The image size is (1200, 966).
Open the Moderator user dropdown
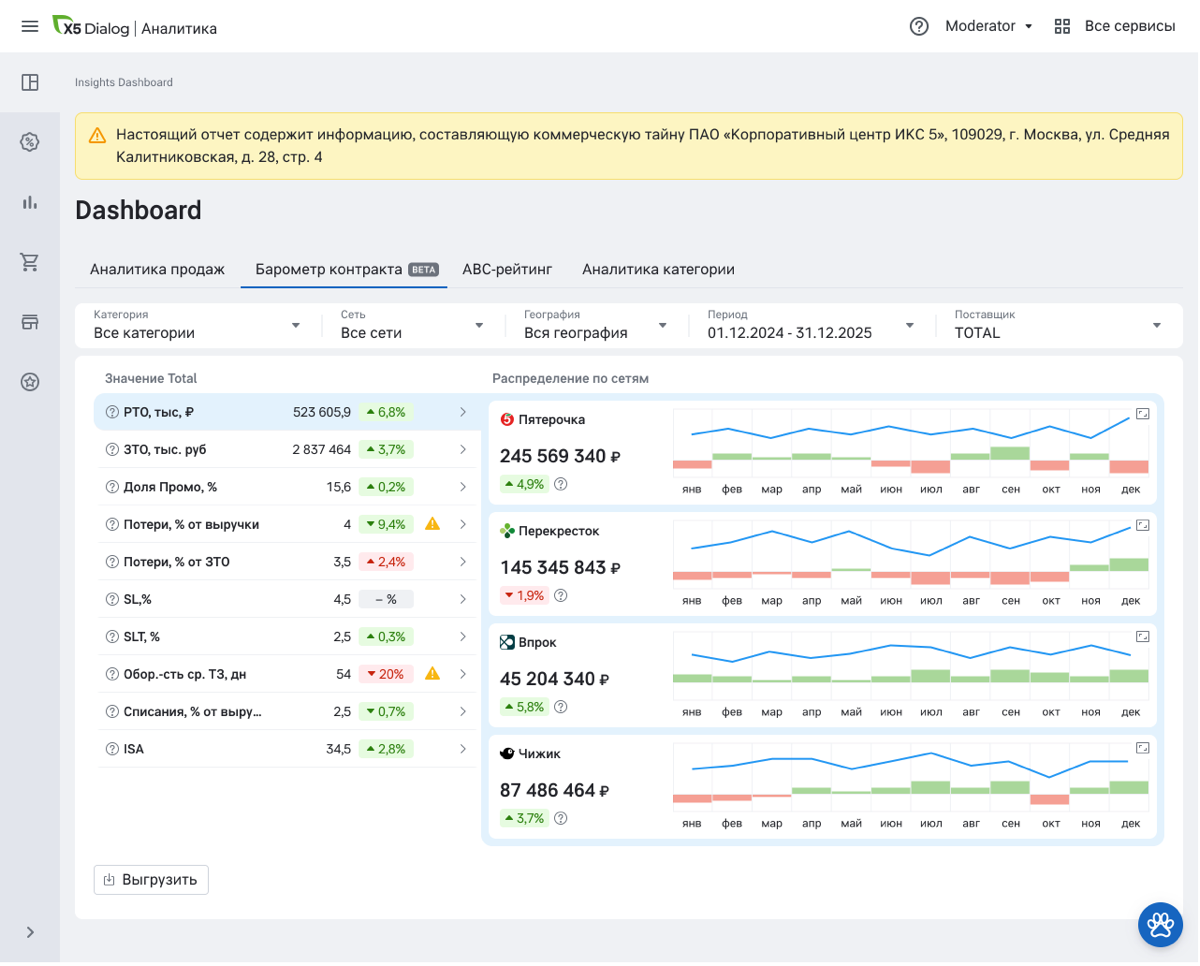989,27
